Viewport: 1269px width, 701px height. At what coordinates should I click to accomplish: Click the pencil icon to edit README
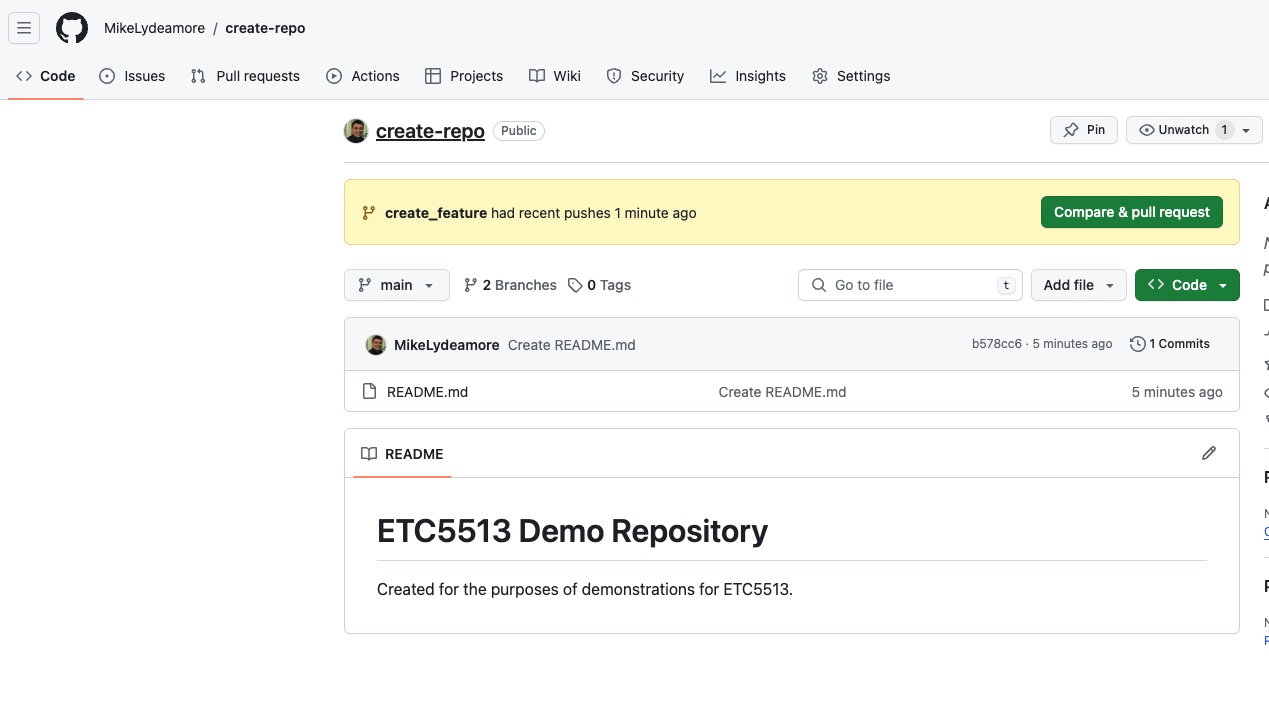coord(1208,454)
